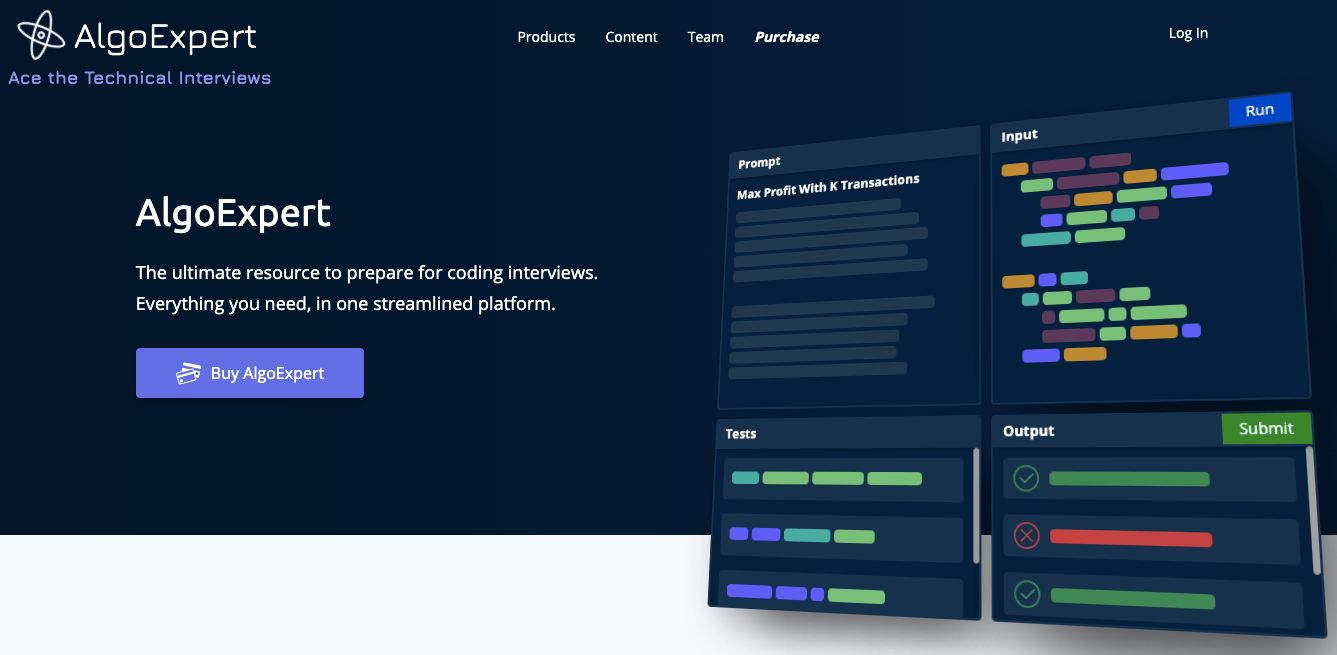
Task: Click the green Submit button
Action: (1266, 428)
